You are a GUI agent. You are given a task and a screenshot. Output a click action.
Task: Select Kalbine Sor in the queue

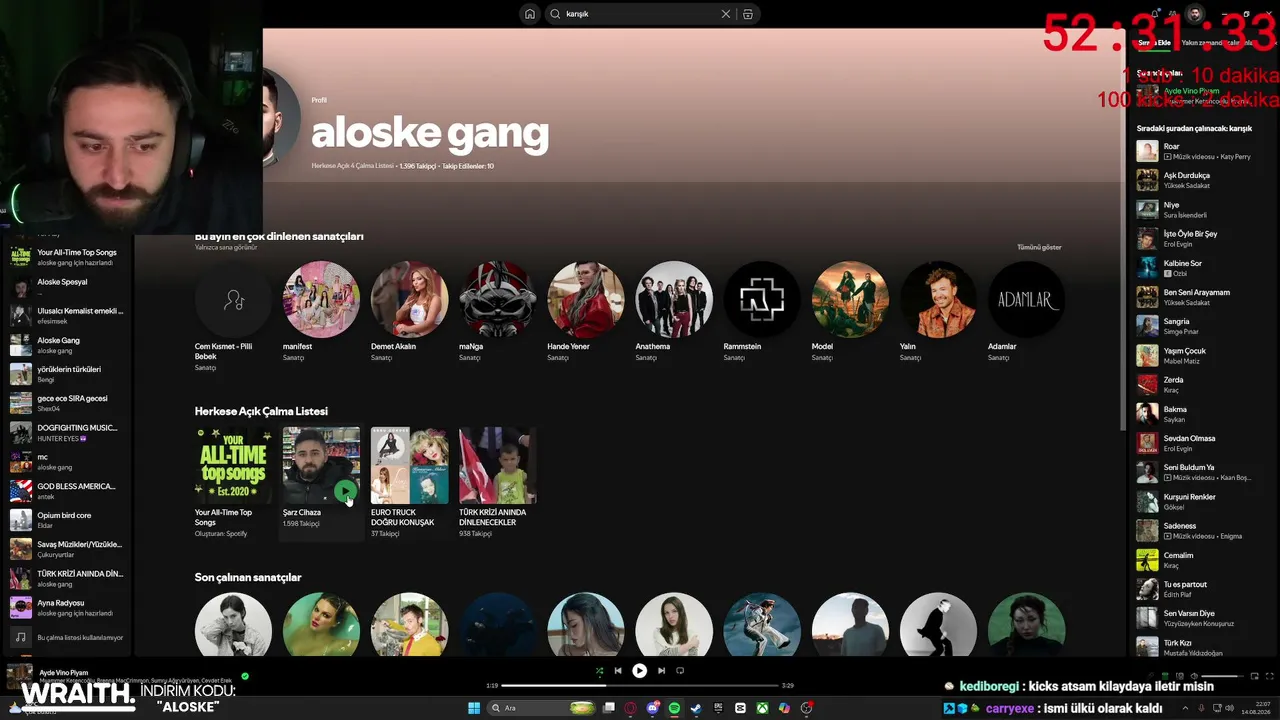[x=1204, y=268]
